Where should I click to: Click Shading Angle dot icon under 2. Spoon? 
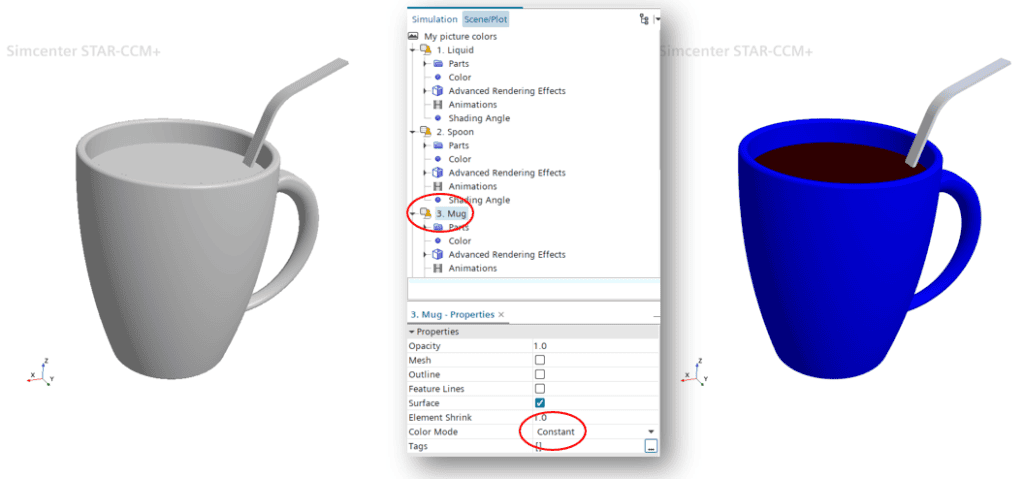point(438,201)
